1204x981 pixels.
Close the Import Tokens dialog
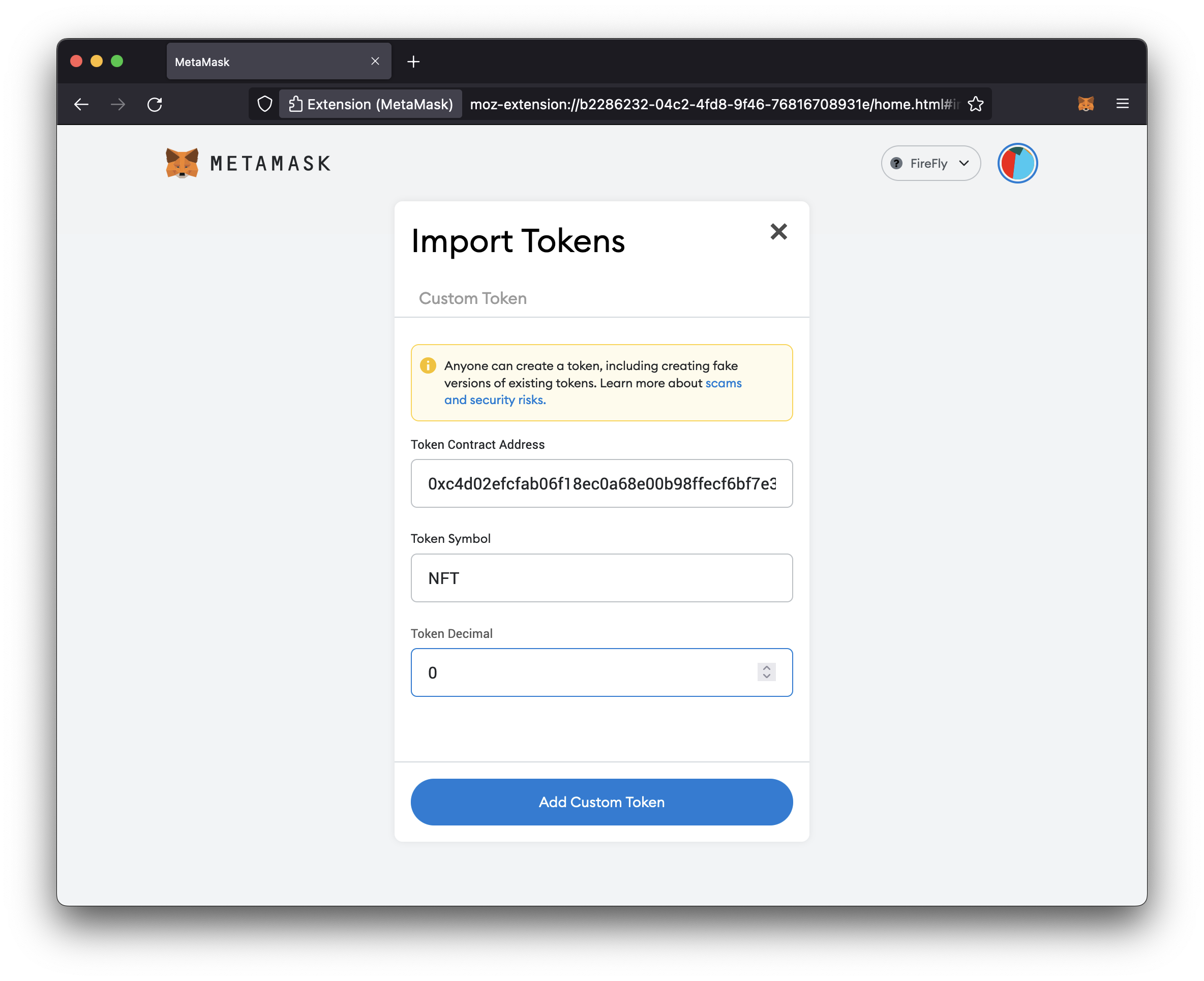[x=778, y=231]
